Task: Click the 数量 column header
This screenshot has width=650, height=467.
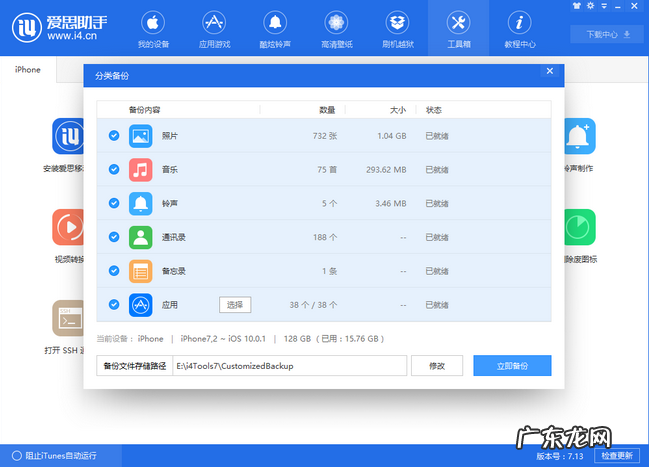Action: coord(327,110)
